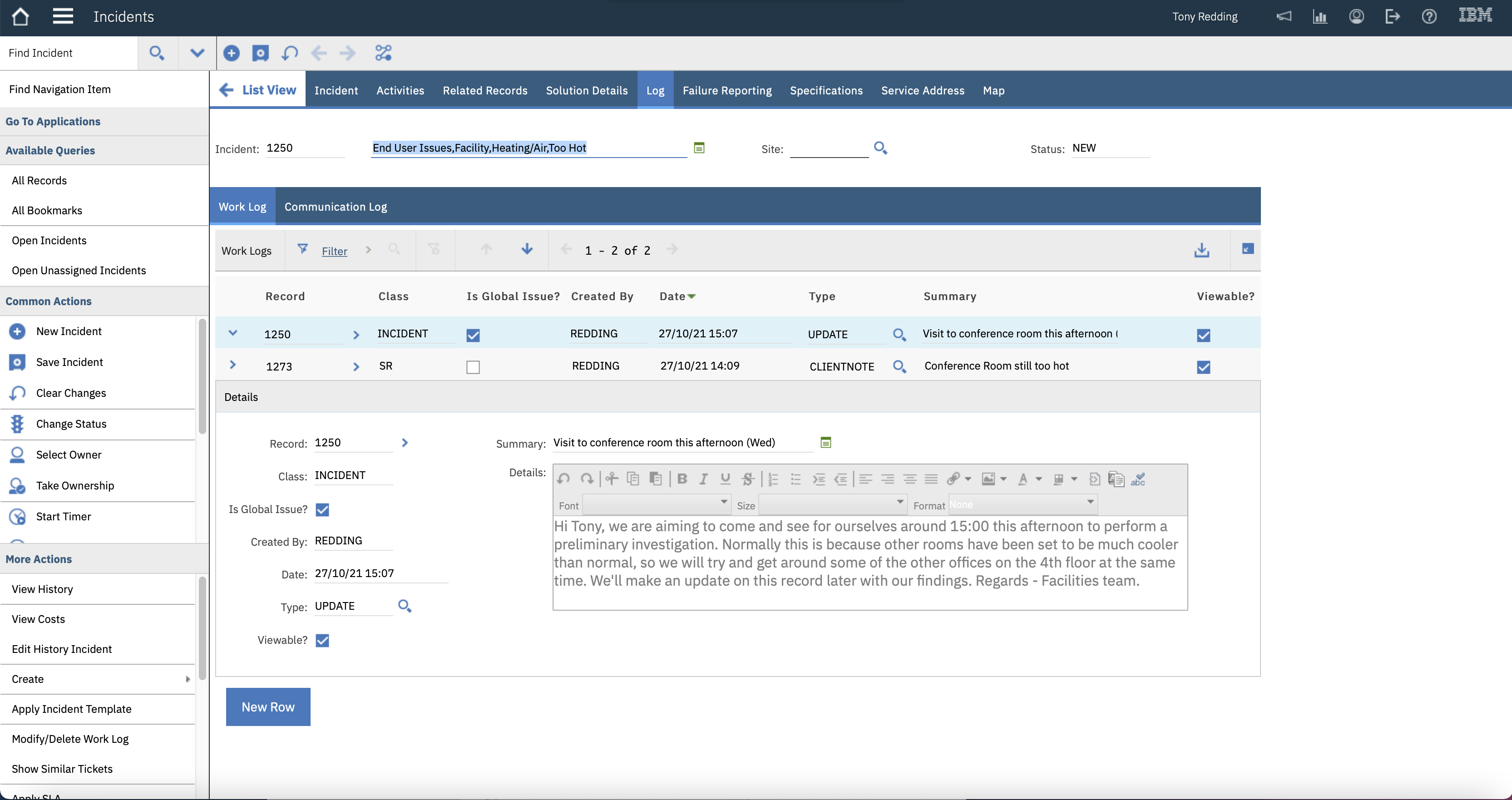Download the Work Logs table data

[x=1201, y=250]
